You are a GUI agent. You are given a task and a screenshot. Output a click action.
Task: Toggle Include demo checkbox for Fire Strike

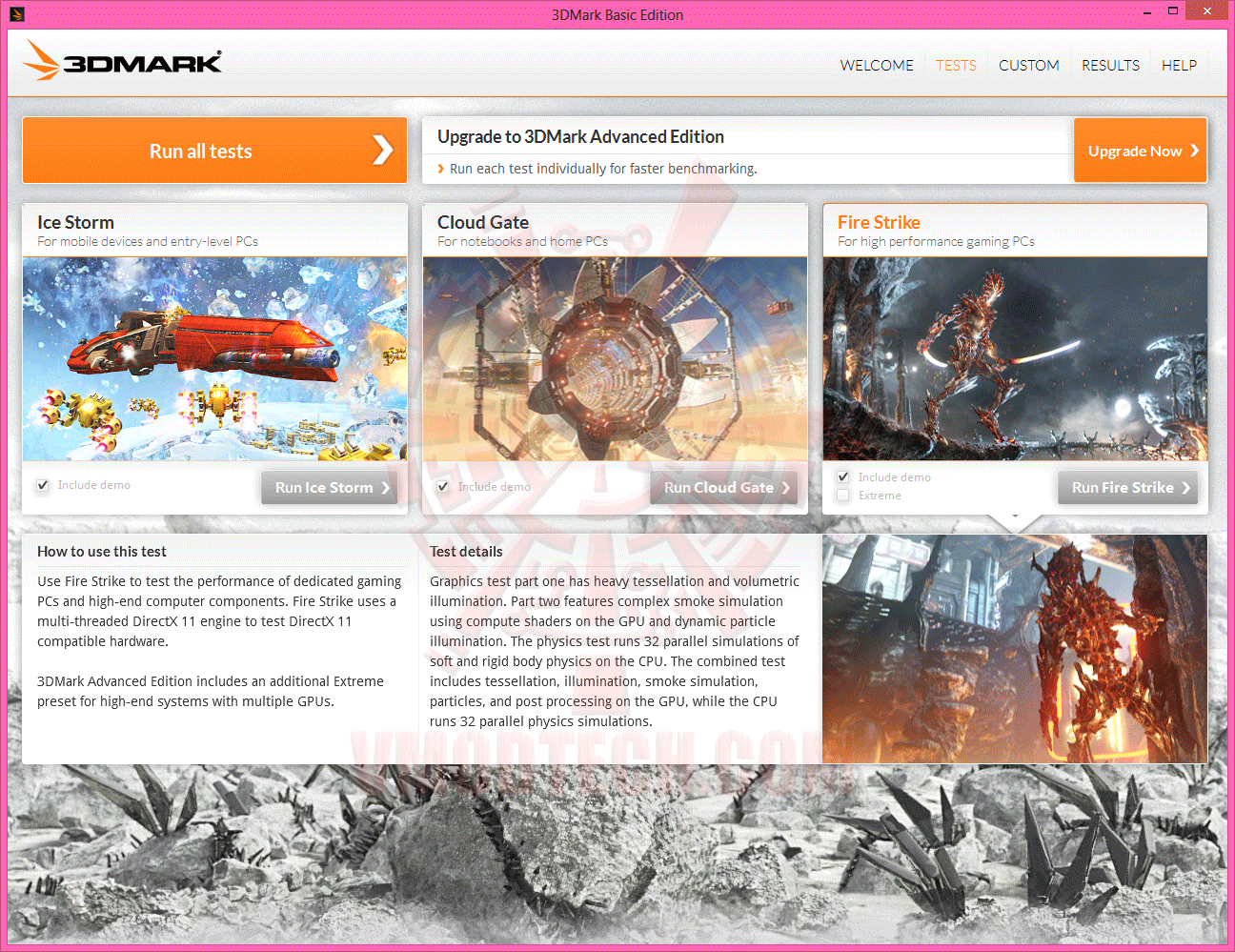tap(843, 477)
